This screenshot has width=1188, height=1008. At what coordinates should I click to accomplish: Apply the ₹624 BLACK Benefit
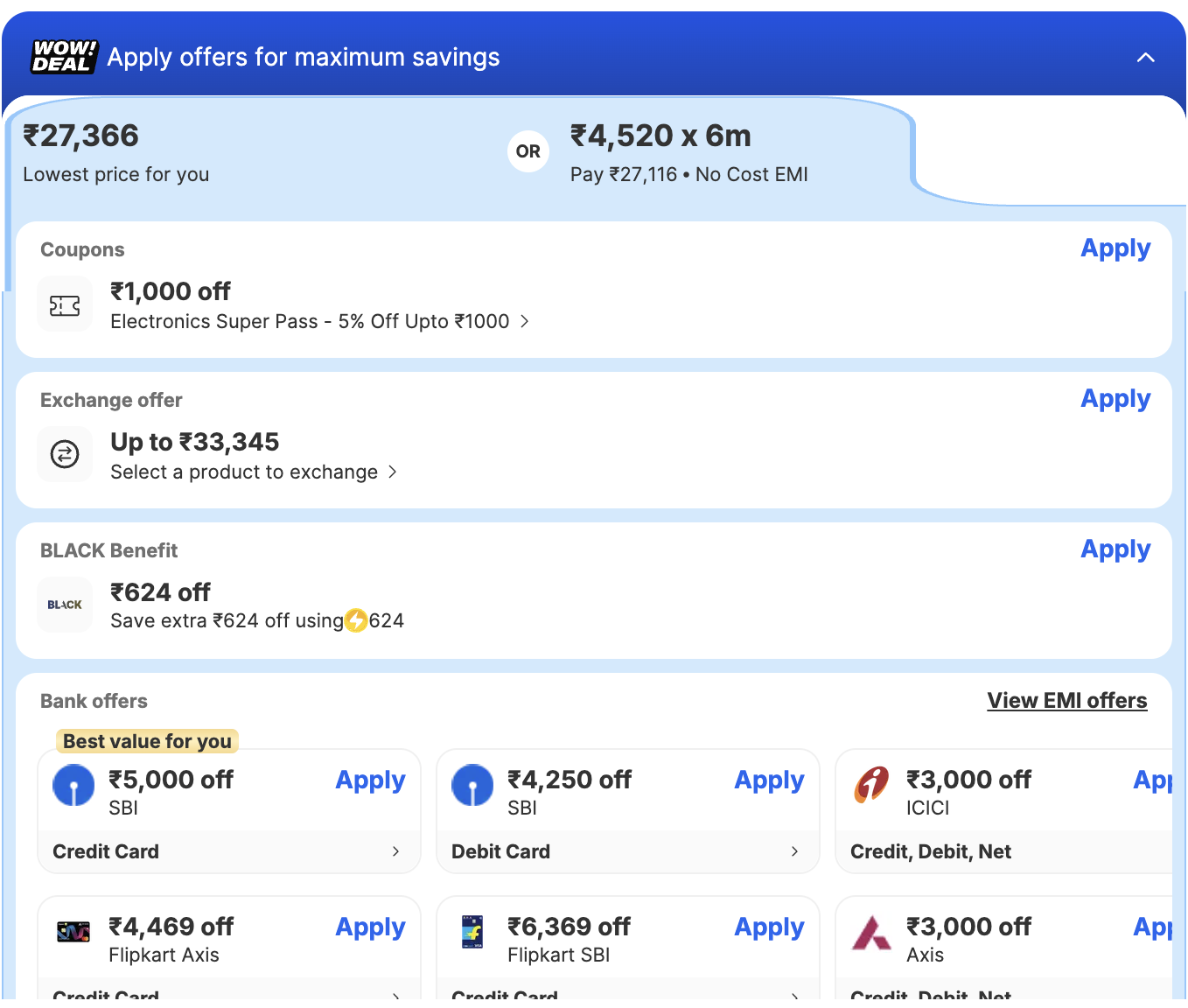click(x=1115, y=549)
